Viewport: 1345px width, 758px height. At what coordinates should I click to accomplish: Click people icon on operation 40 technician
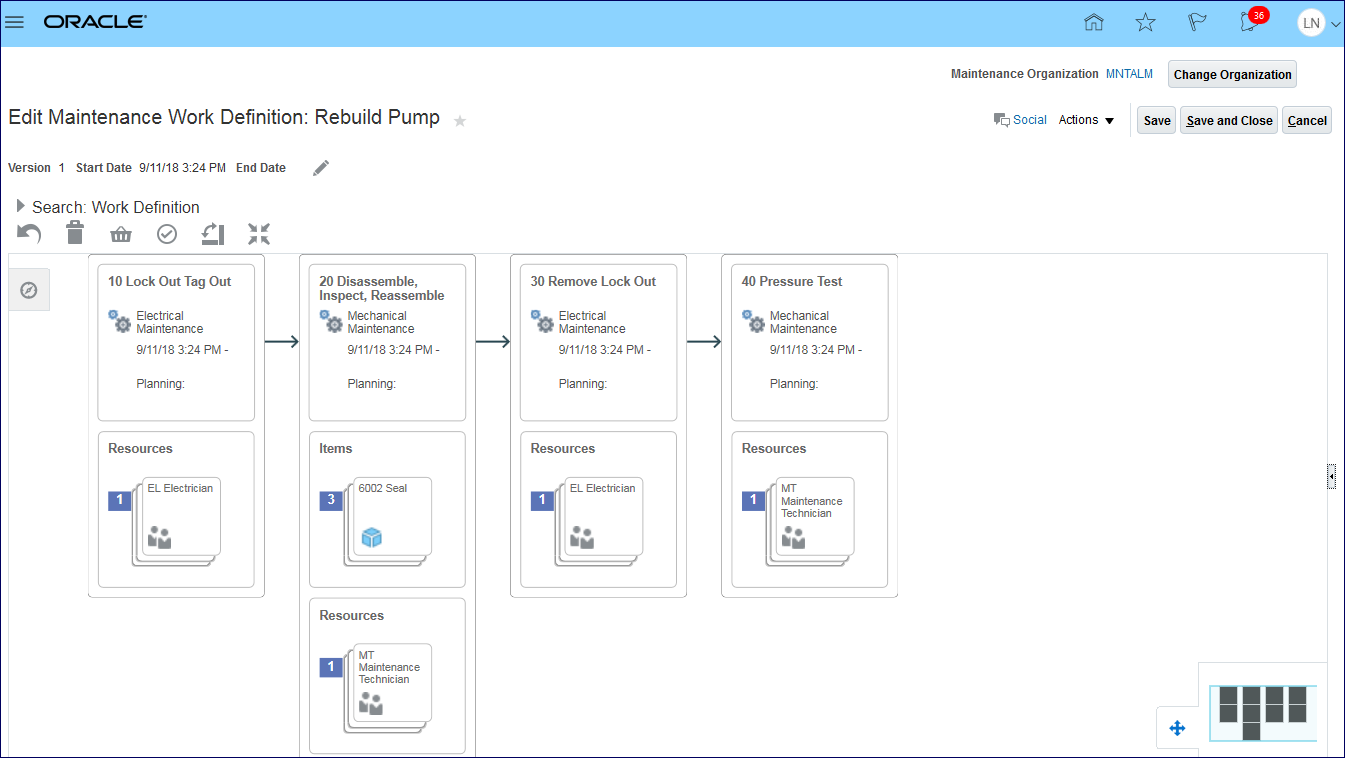click(x=793, y=538)
